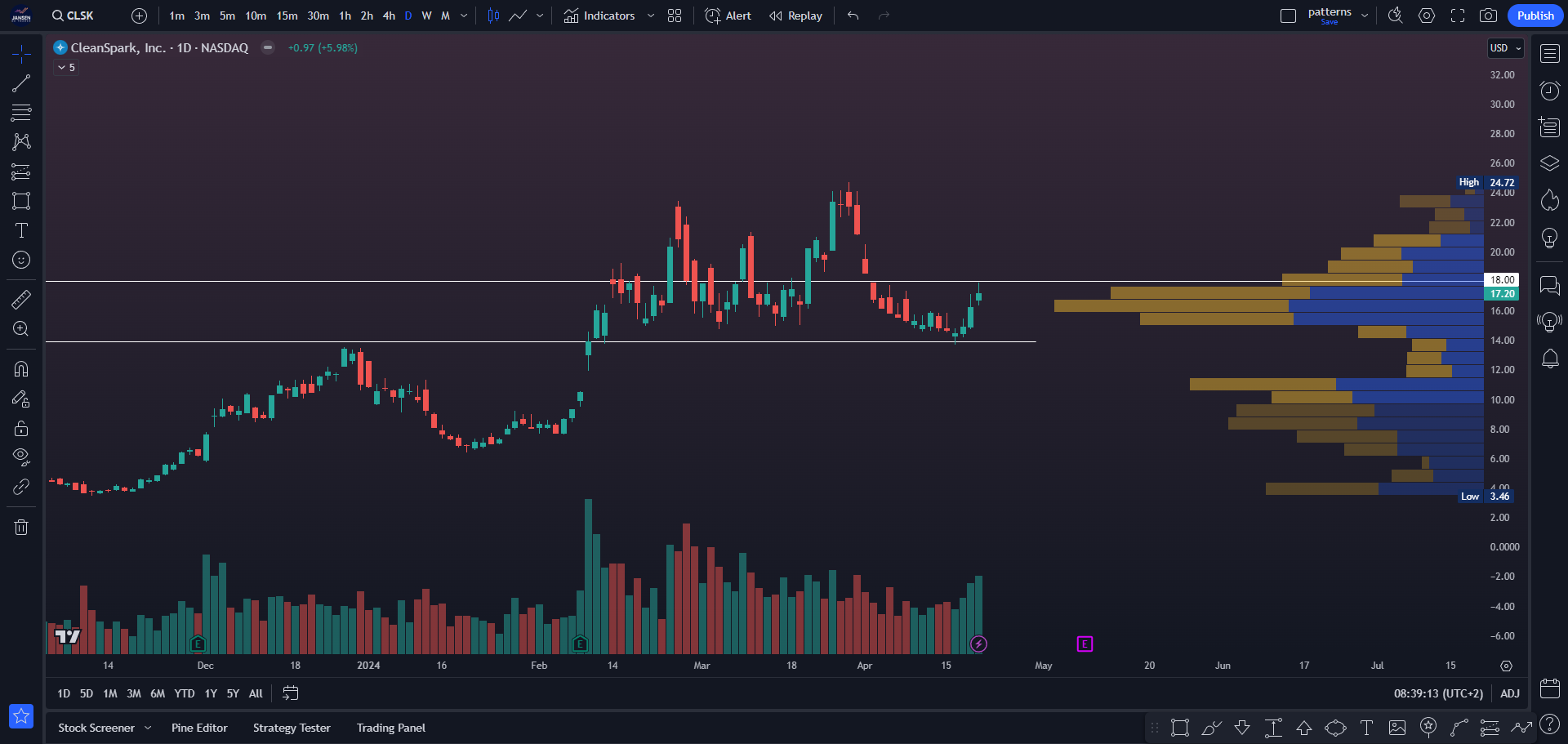Set the date range to YTD
Image resolution: width=1568 pixels, height=744 pixels.
185,693
